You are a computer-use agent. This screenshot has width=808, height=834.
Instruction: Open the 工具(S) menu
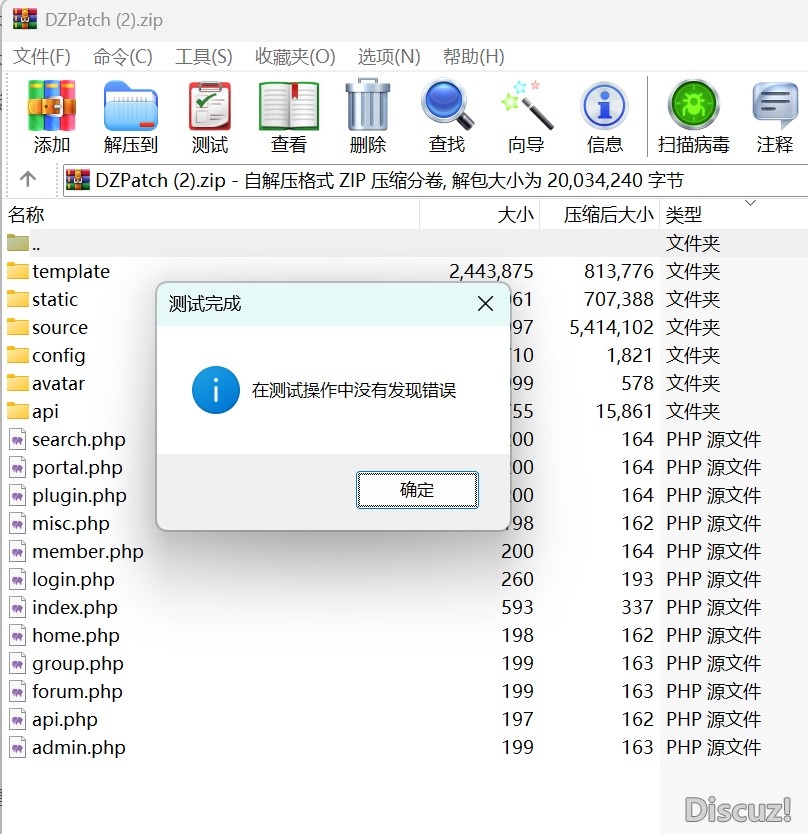pyautogui.click(x=204, y=56)
